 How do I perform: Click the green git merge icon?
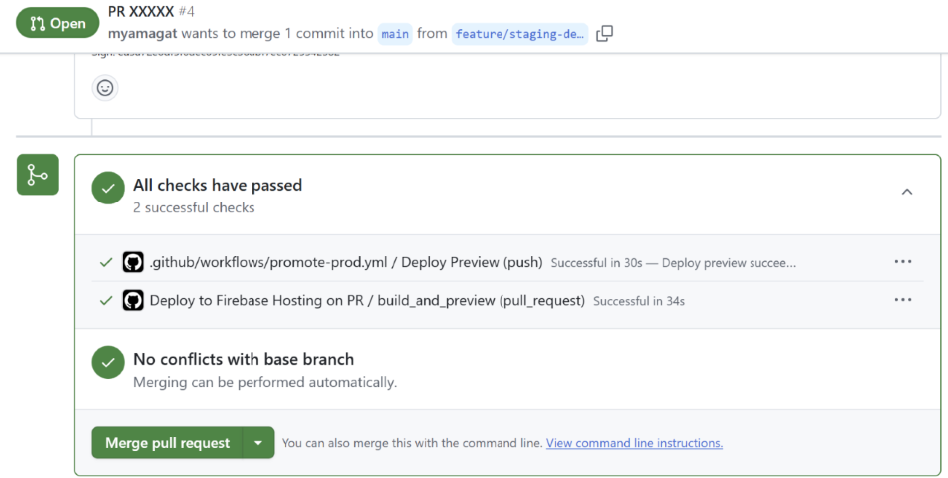point(37,175)
